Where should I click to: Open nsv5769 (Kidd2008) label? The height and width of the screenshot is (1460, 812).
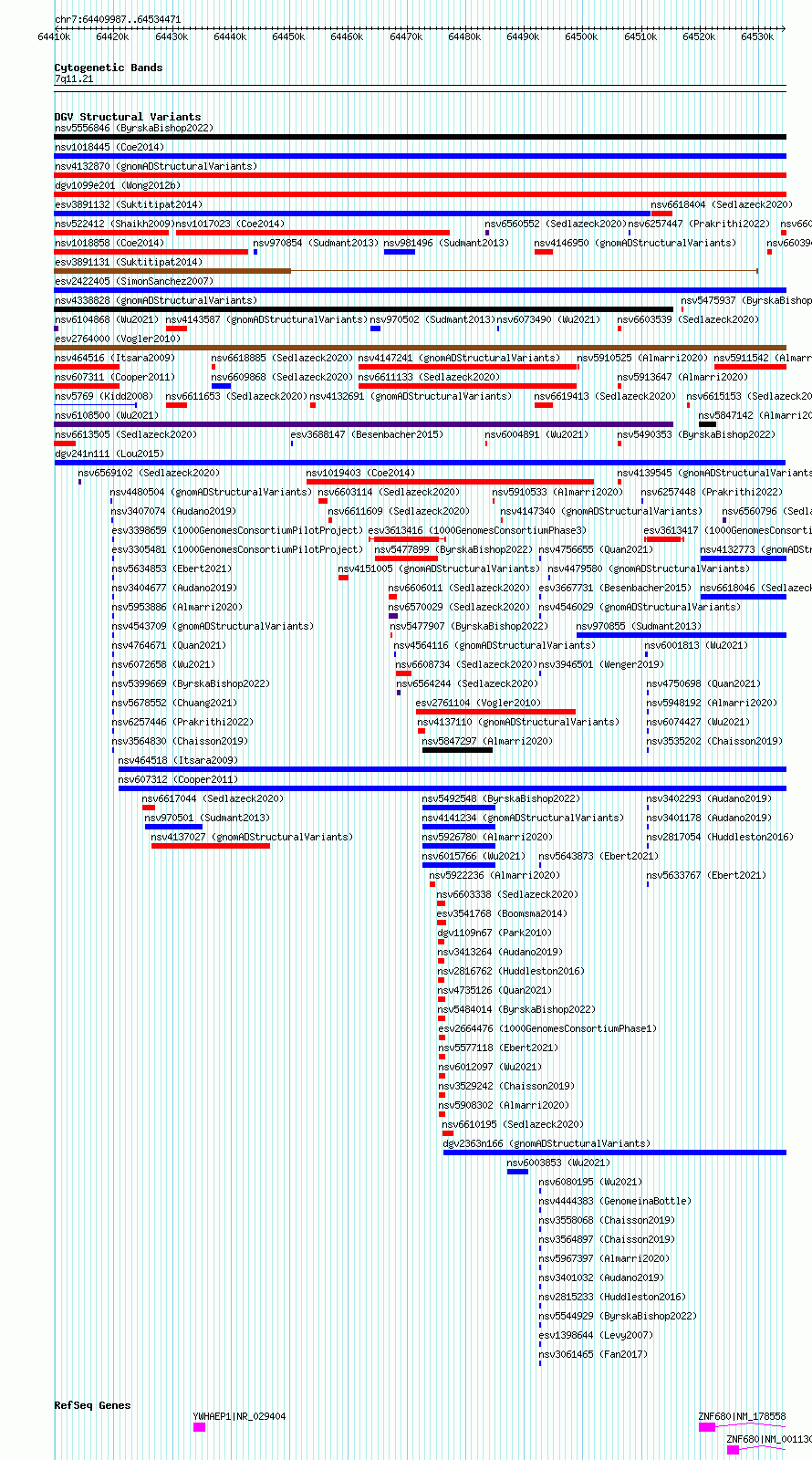tap(104, 396)
